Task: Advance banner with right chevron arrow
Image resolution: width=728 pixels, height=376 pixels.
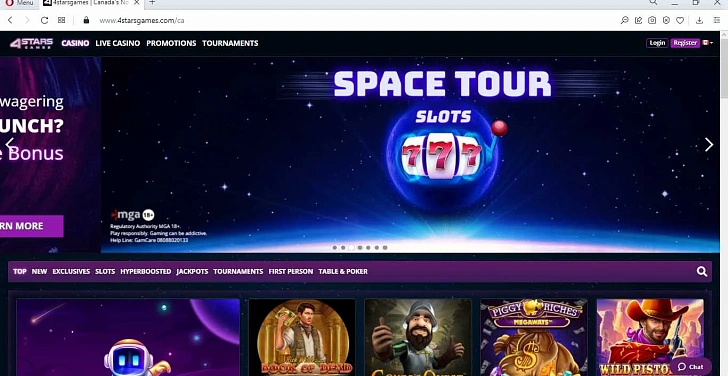Action: (708, 145)
